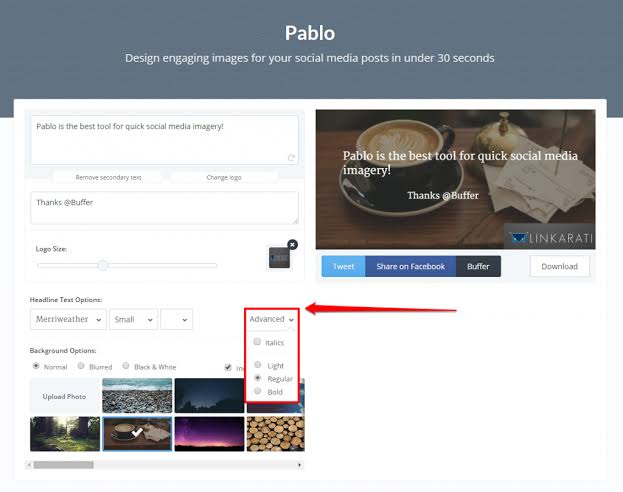Screen dimensions: 623x492
Task: Click the Buffer share button
Action: 478,266
